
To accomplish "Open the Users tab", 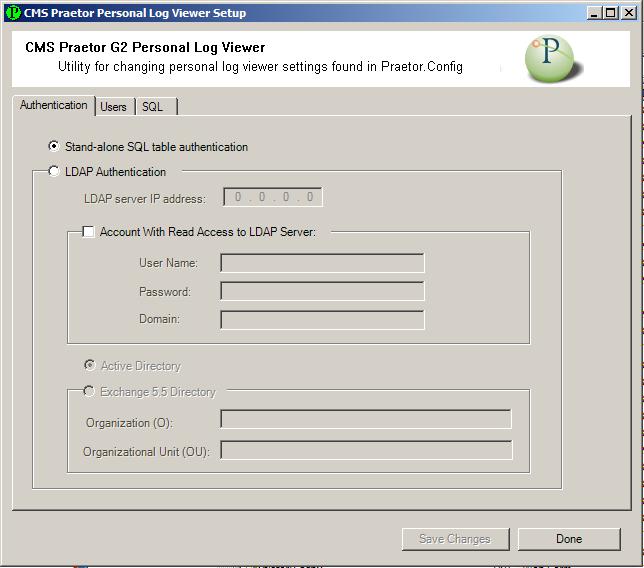I will 113,107.
